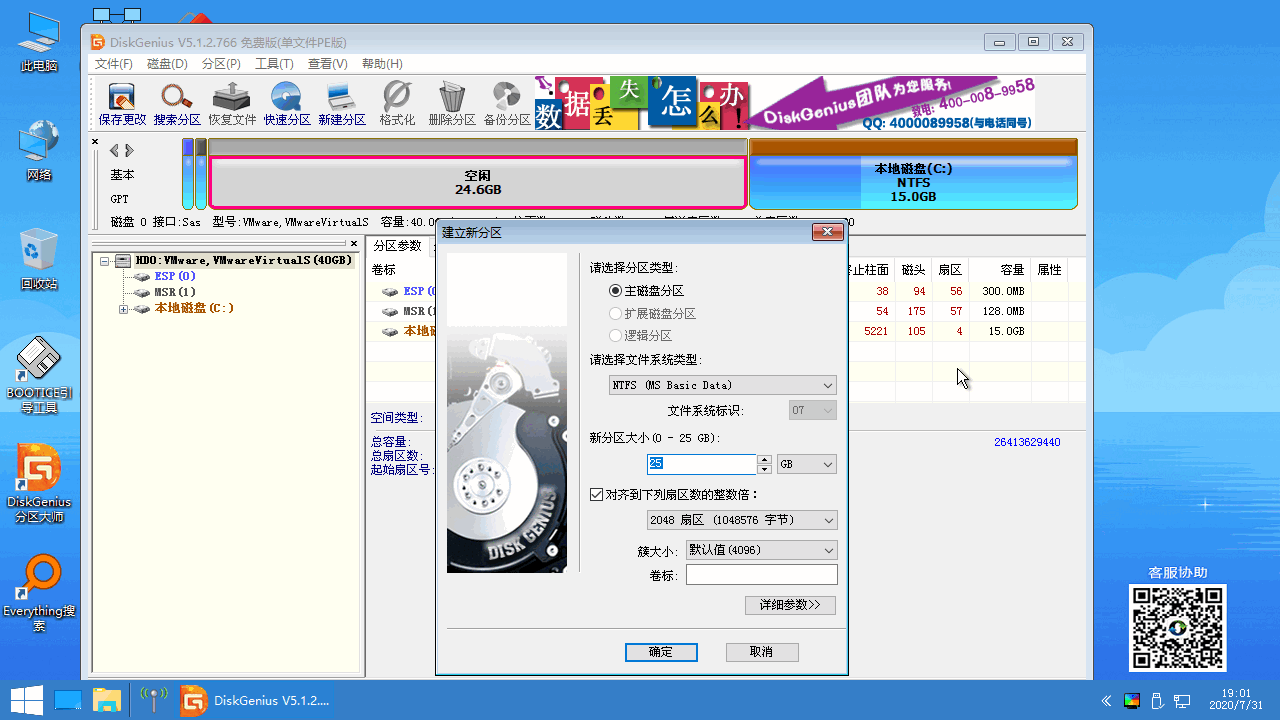This screenshot has height=720, width=1280.
Task: Close the disk tree panel (x)
Action: [x=353, y=243]
